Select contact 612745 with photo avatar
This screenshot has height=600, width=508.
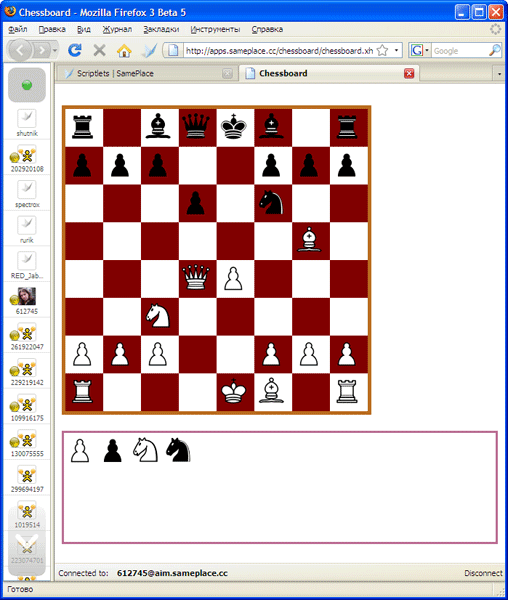click(x=27, y=301)
